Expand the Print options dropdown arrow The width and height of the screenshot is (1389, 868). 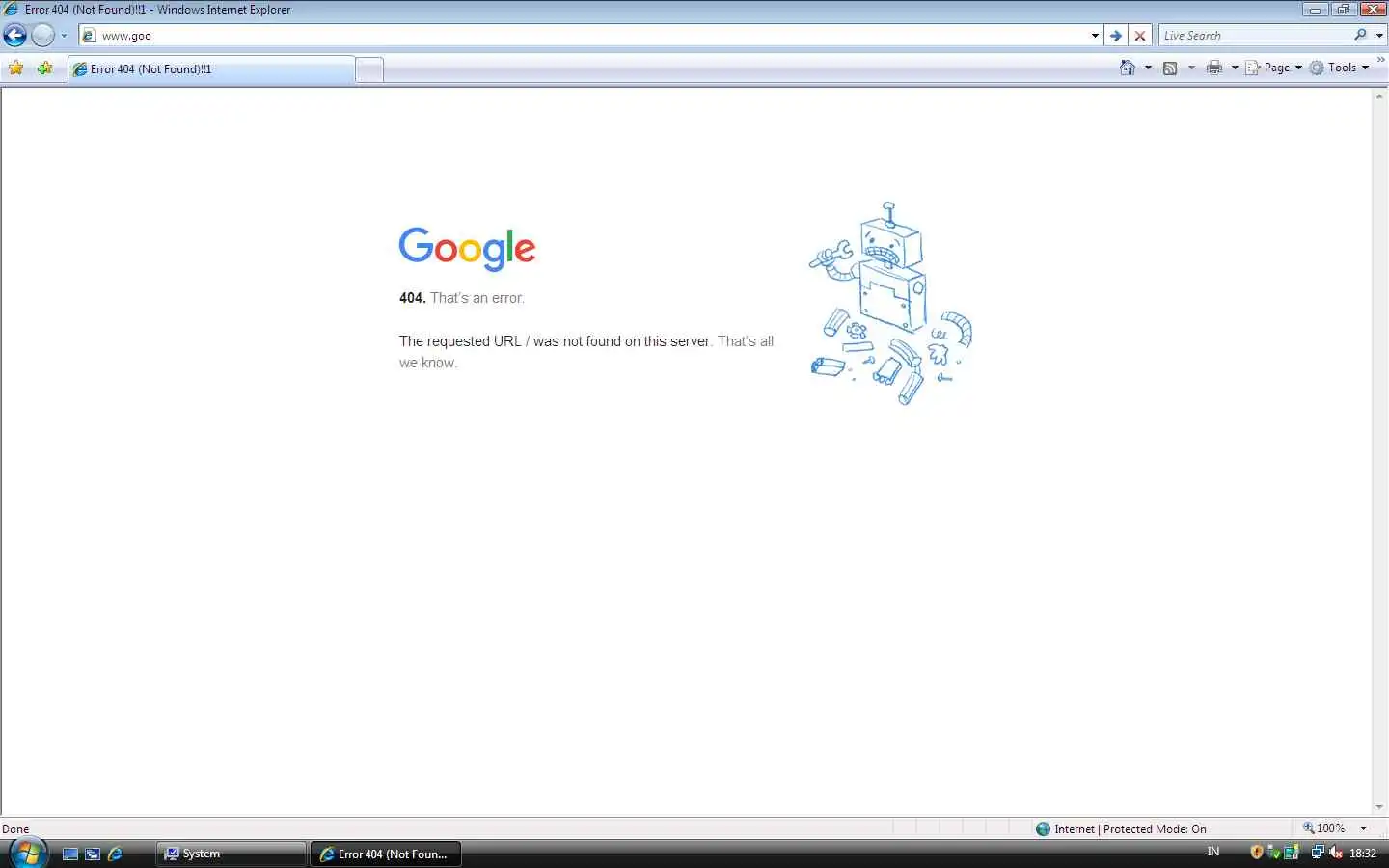pyautogui.click(x=1235, y=68)
